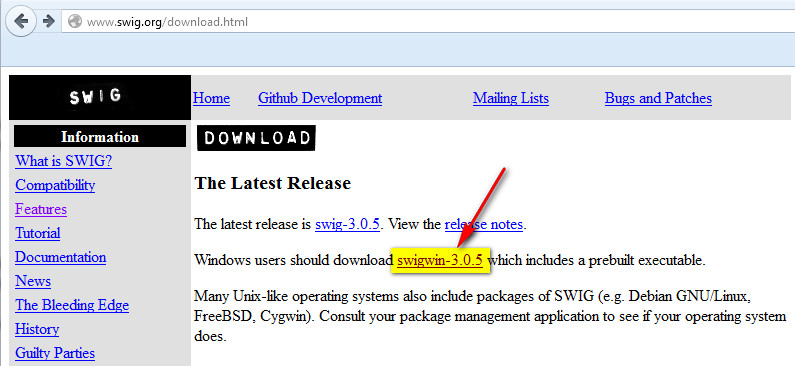Open the Compatibility sidebar link
Image resolution: width=795 pixels, height=366 pixels.
pos(55,185)
